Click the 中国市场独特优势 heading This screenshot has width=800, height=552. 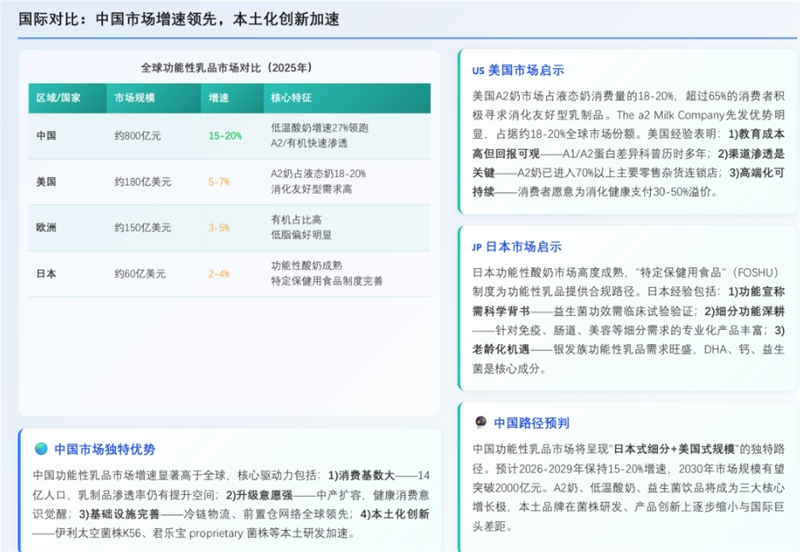(105, 449)
